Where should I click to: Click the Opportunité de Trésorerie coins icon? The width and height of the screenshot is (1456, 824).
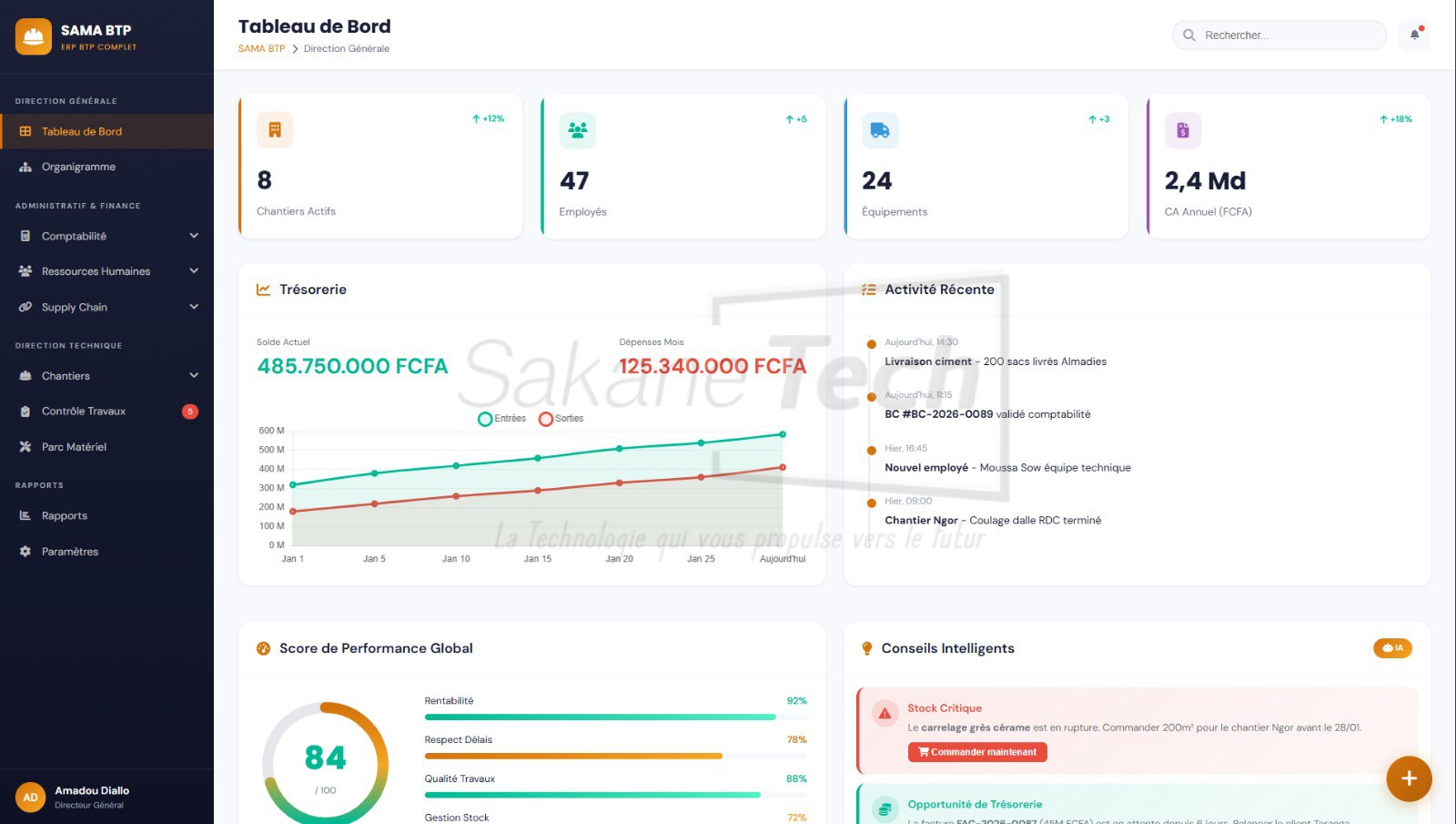[x=885, y=809]
